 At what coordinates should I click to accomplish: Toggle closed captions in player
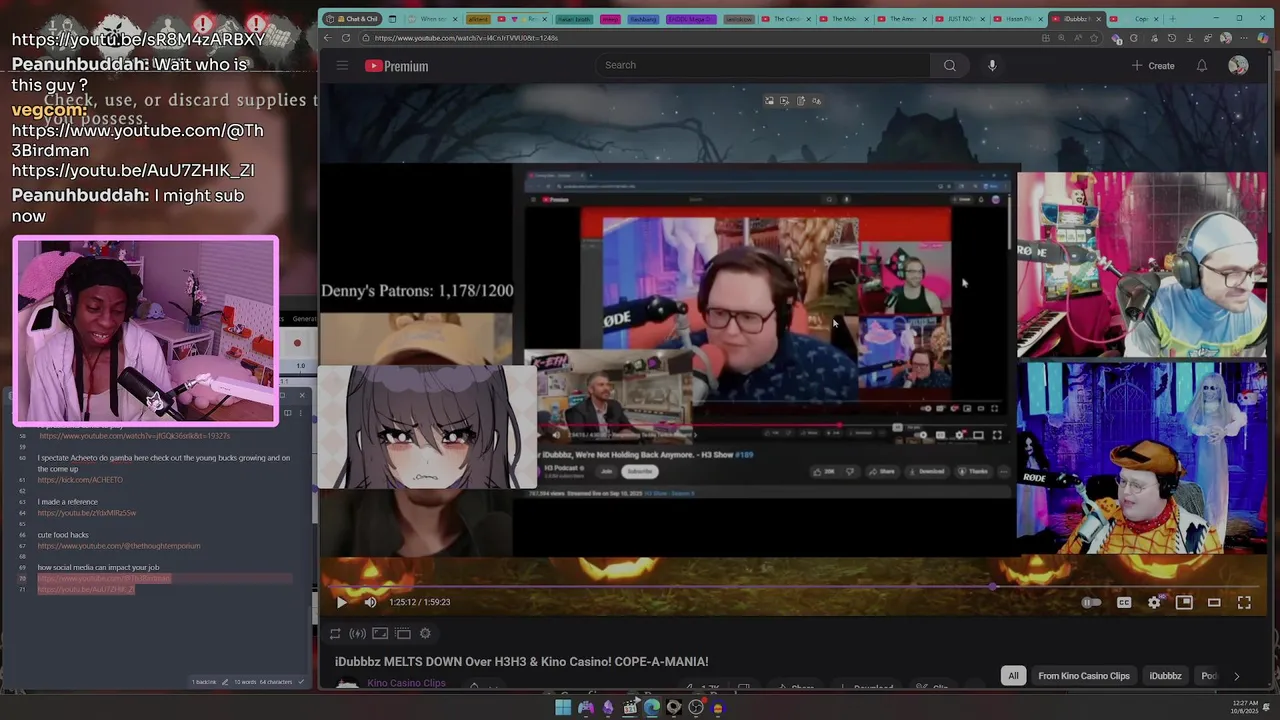pos(1124,602)
